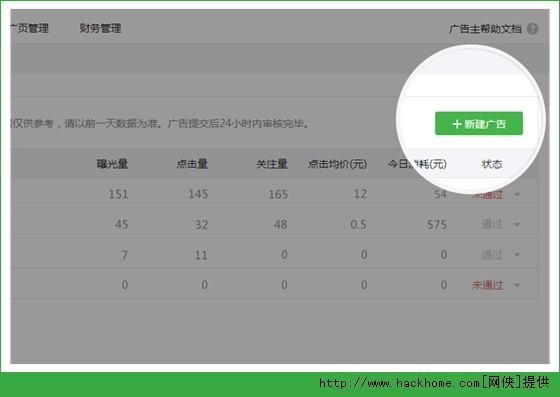Click the 点击均价(元) column header
Image resolution: width=560 pixels, height=397 pixels.
(337, 164)
